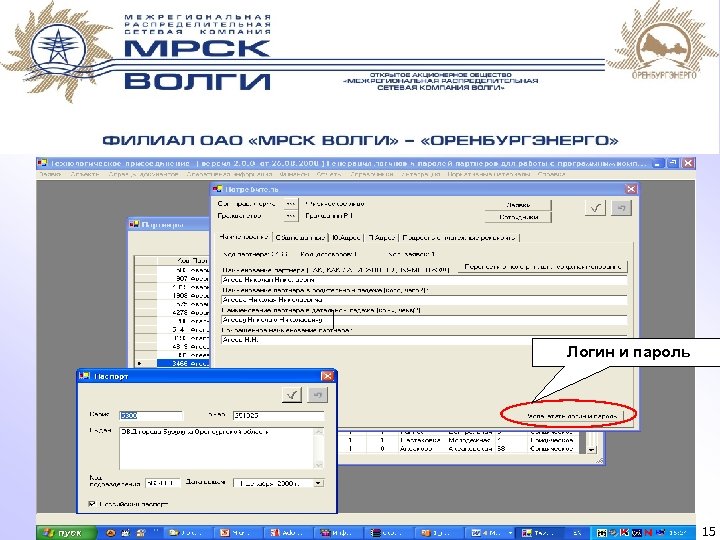This screenshot has height=540, width=720.
Task: Click the Потребитель window title icon
Action: point(217,189)
